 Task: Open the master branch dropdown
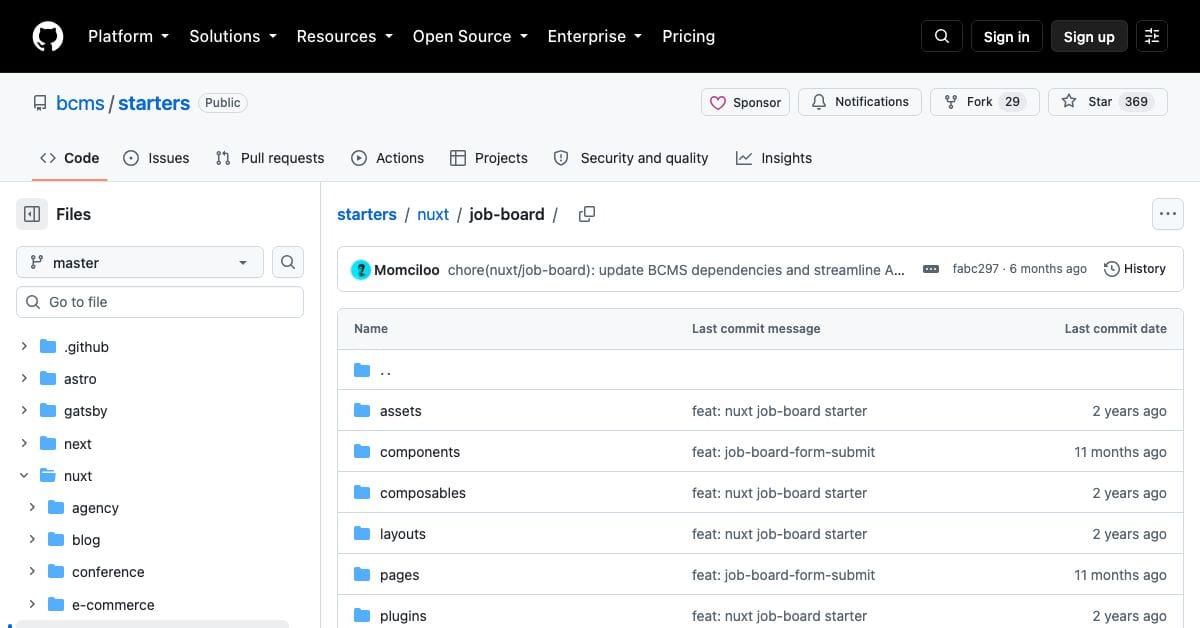tap(140, 262)
